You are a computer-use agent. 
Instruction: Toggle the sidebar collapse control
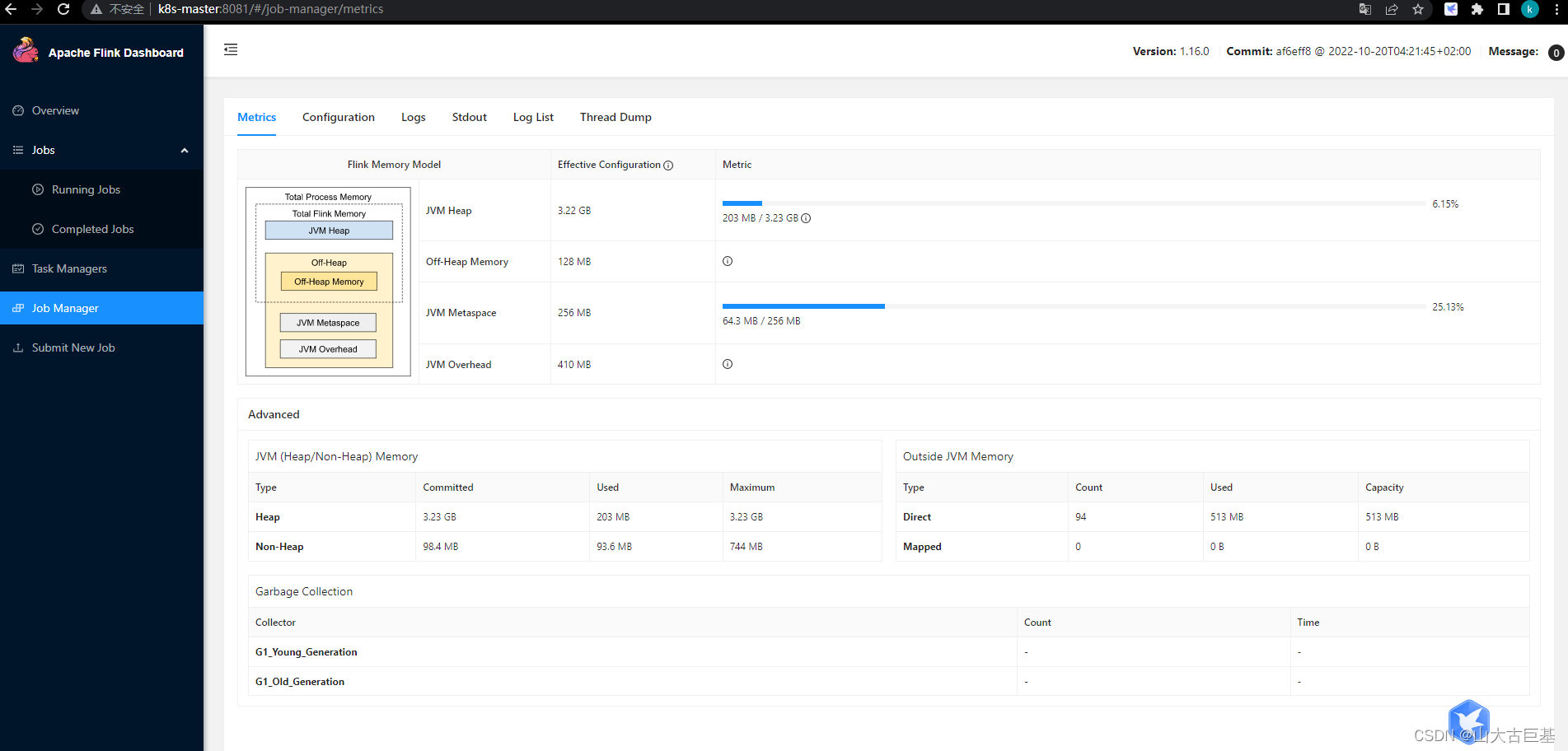[x=231, y=49]
